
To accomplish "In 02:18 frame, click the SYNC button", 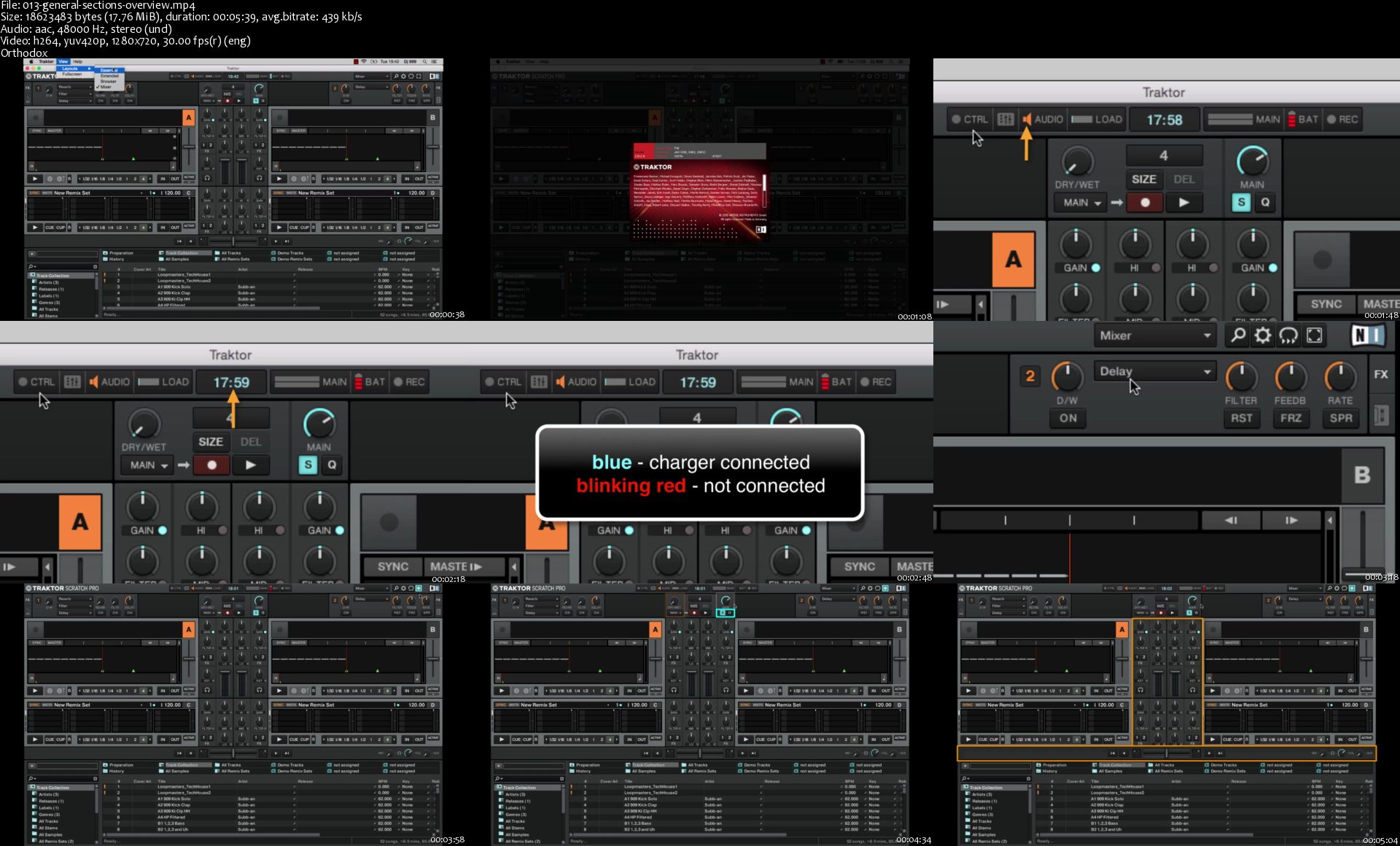I will coord(393,567).
